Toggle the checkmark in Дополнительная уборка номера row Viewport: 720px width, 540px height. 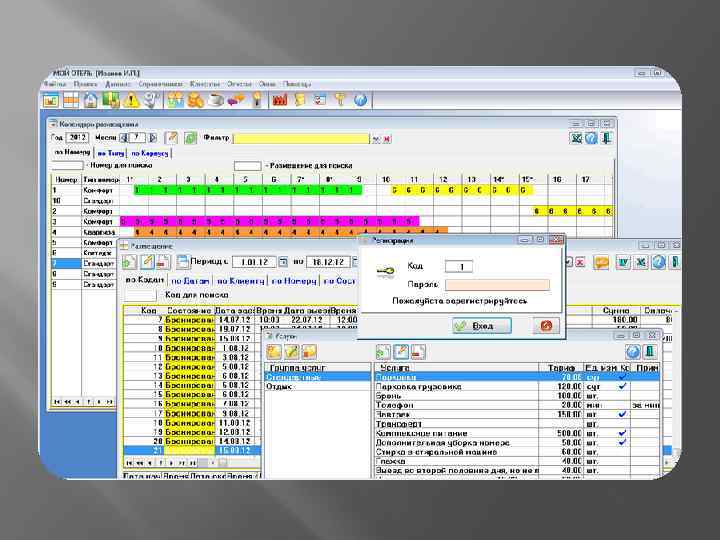[x=623, y=443]
